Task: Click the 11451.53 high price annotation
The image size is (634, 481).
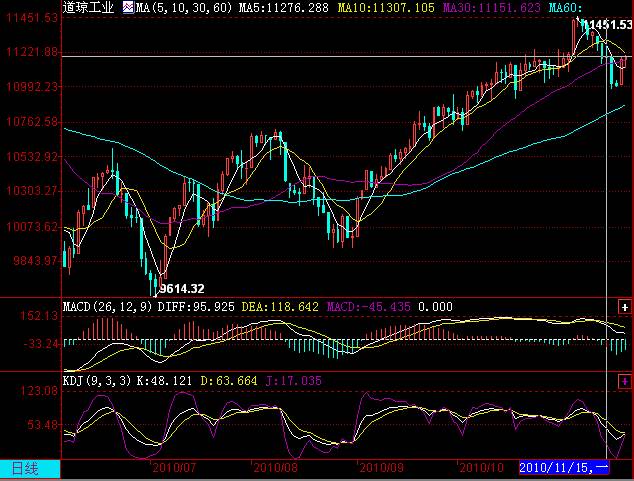Action: pos(609,25)
